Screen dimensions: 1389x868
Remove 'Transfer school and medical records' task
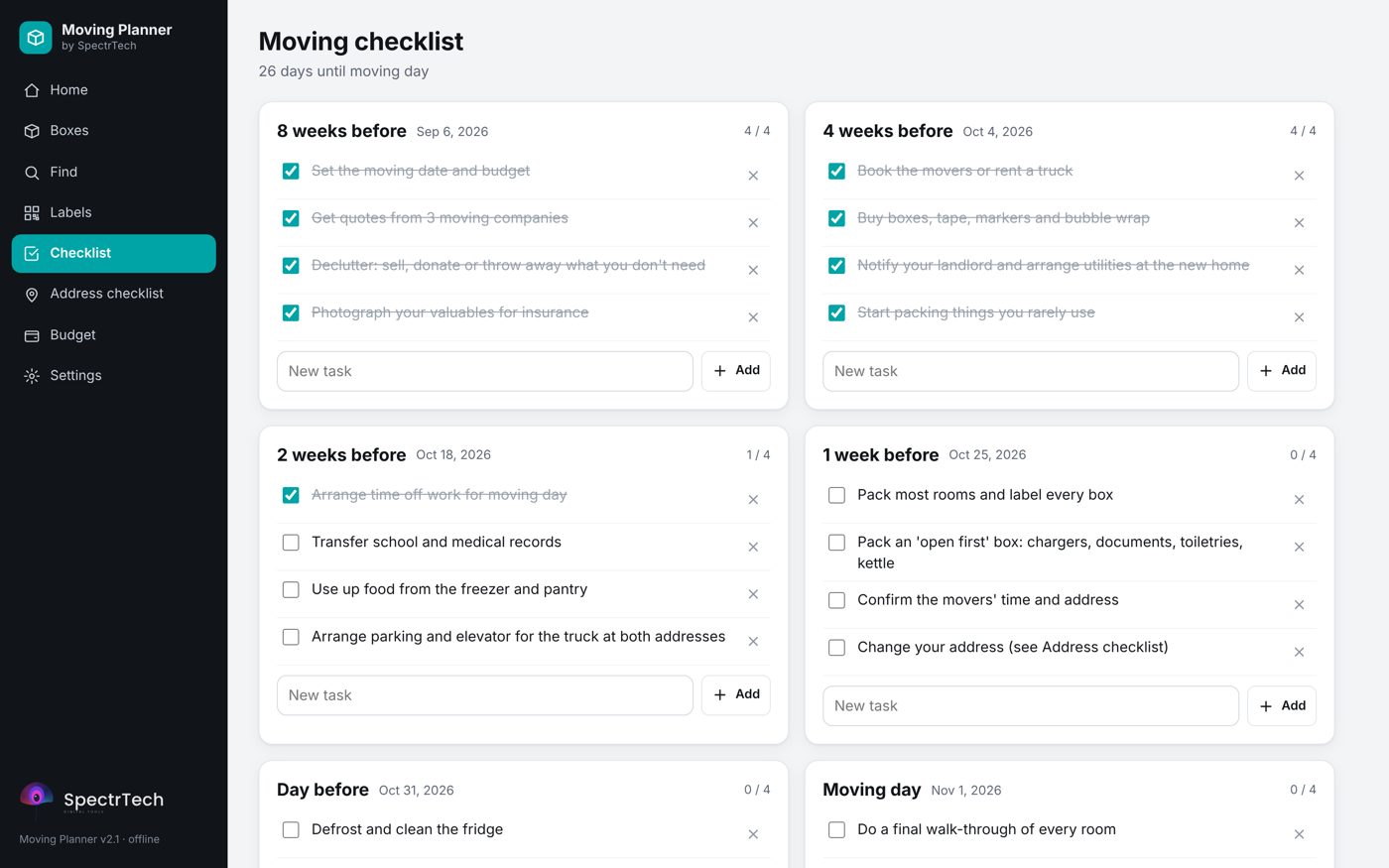[x=753, y=548]
